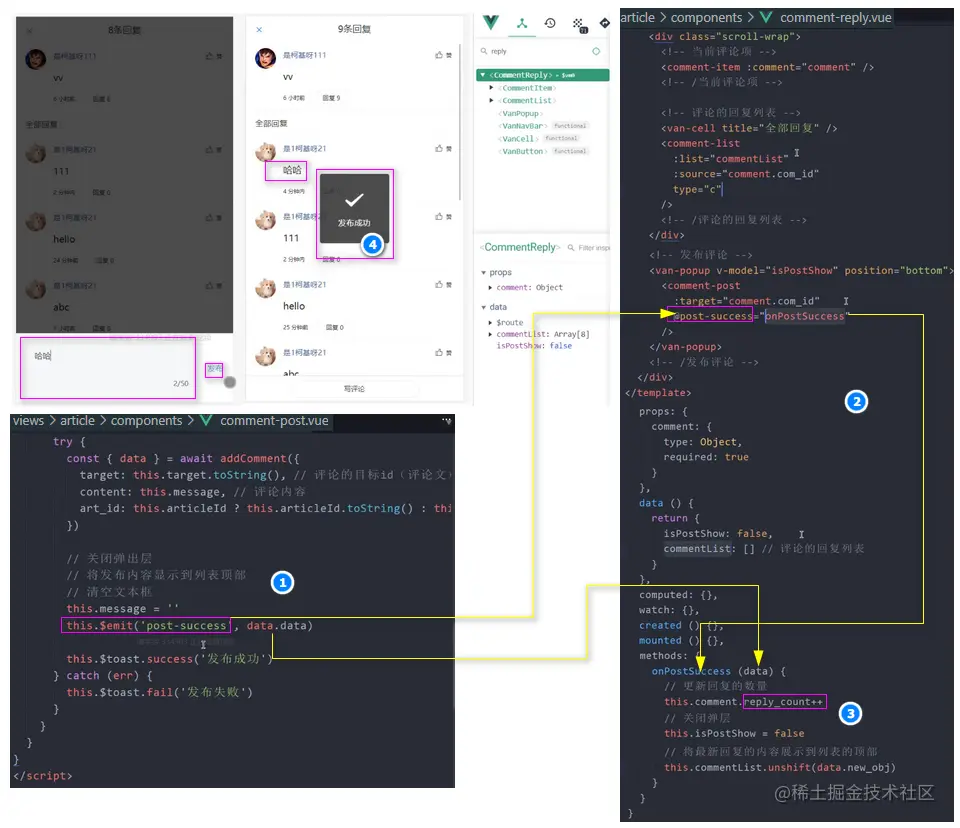Expand the CommentList tree node
Image resolution: width=960 pixels, height=828 pixels.
click(x=491, y=100)
